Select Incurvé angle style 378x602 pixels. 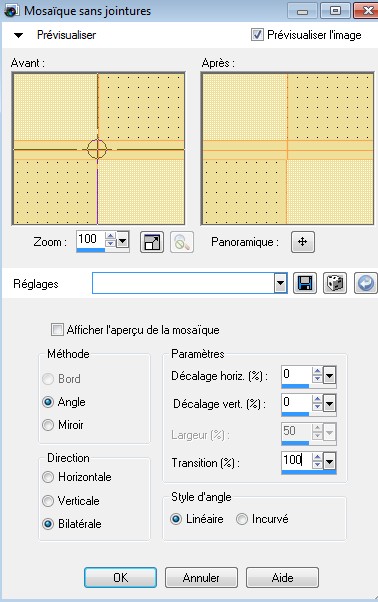point(242,519)
